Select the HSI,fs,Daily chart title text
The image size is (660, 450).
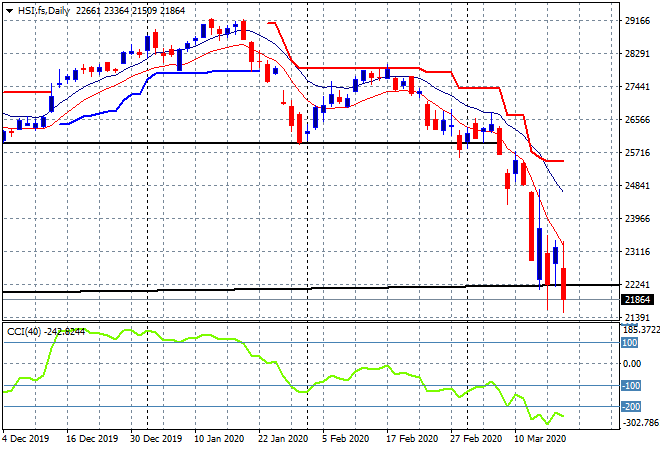coord(43,11)
